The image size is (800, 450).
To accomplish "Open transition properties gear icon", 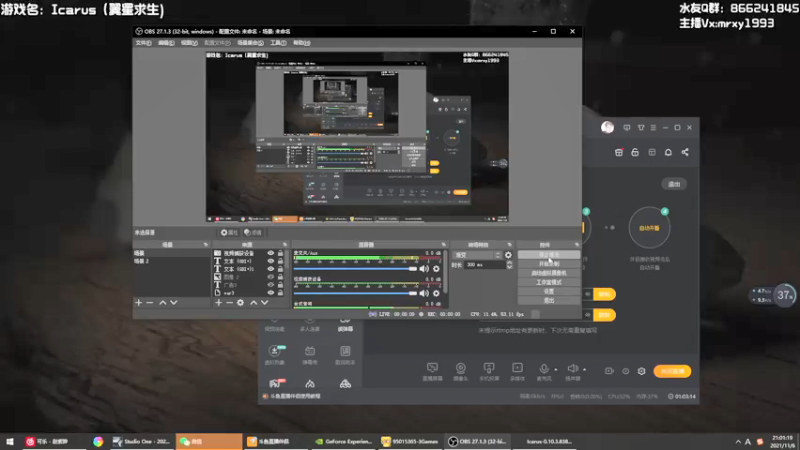I will point(508,255).
